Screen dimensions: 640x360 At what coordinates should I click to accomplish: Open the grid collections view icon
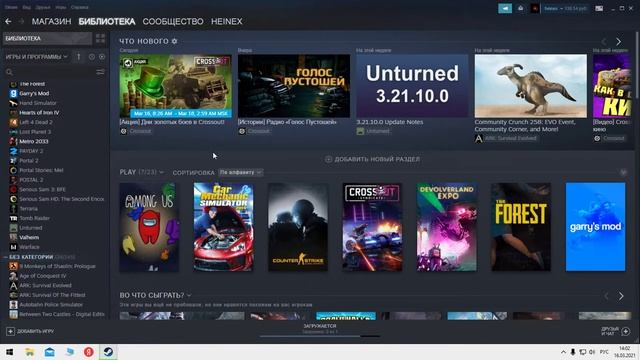click(100, 38)
